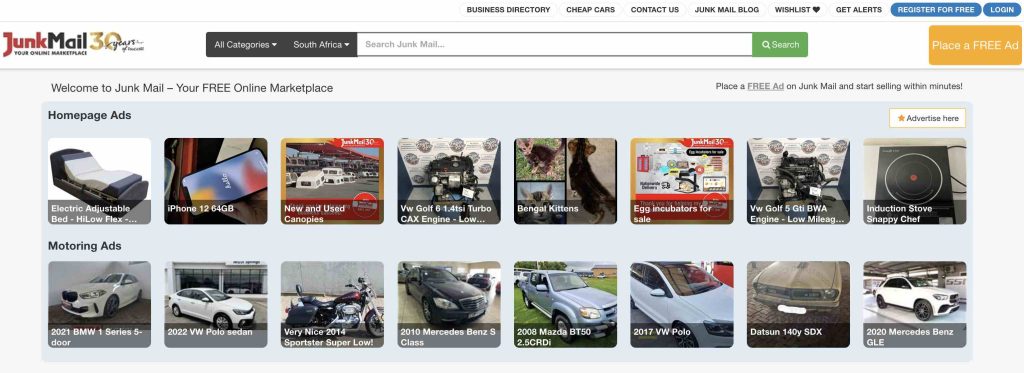This screenshot has height=373, width=1024.
Task: Open New and Used Canopies ad
Action: click(x=332, y=181)
